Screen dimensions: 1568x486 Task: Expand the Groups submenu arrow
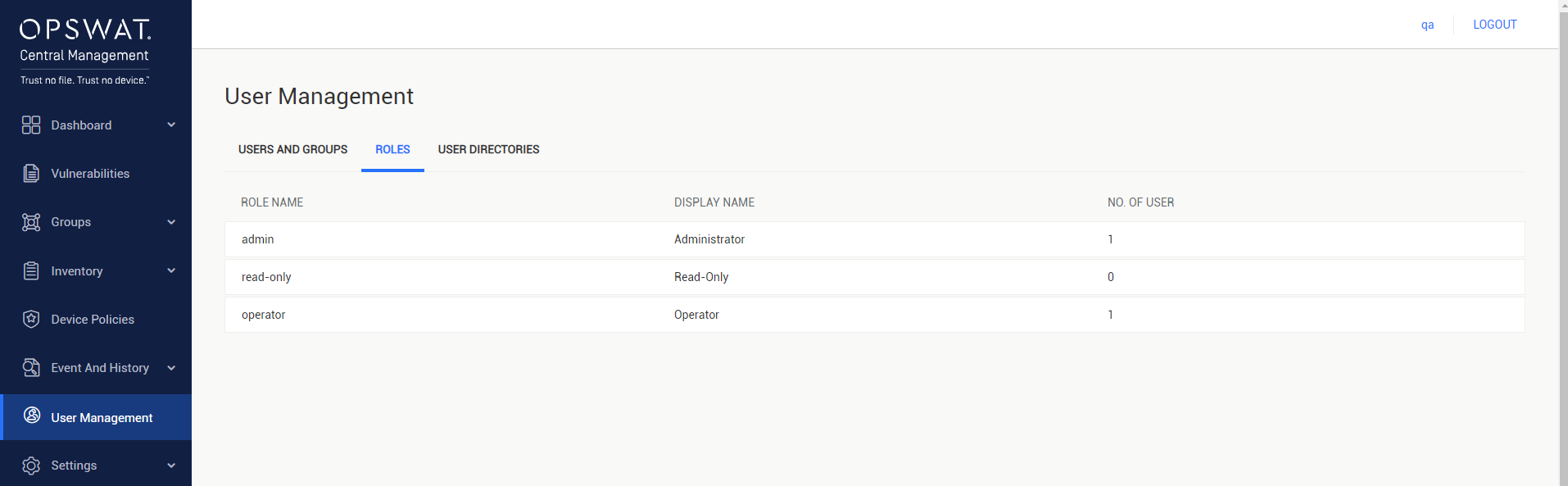pos(171,222)
